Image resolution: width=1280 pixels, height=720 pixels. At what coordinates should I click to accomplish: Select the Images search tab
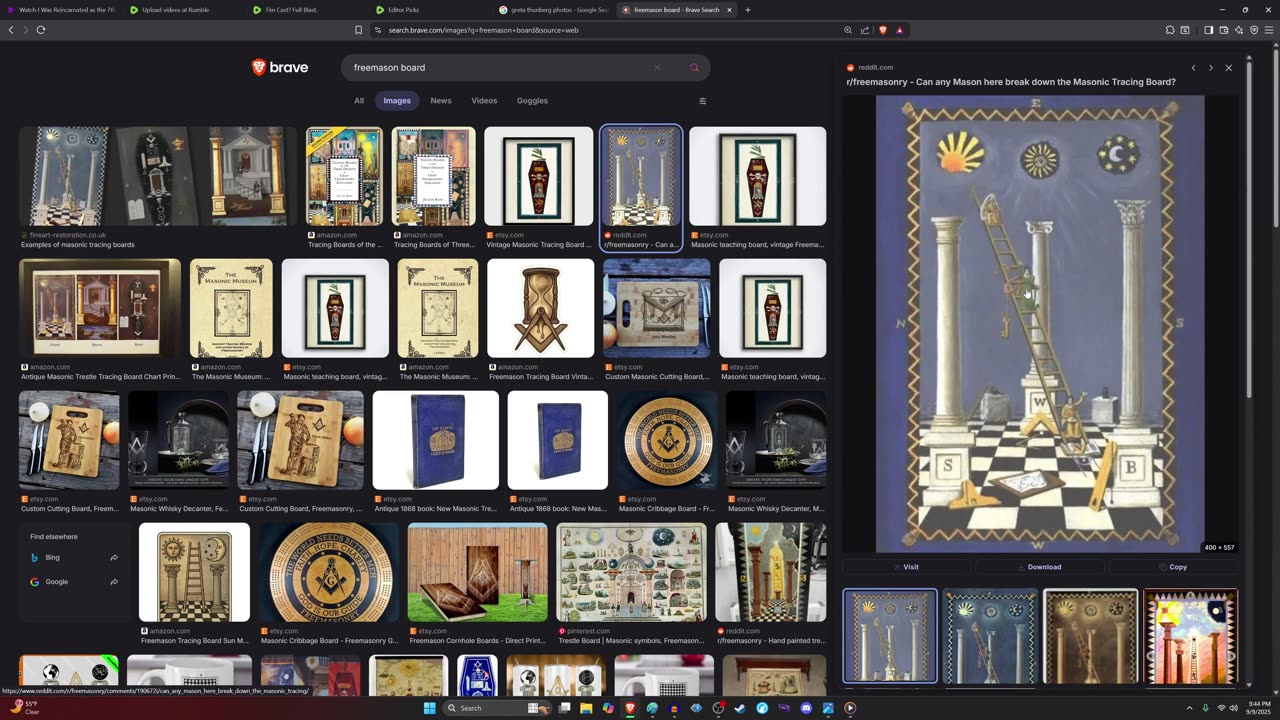tap(397, 101)
